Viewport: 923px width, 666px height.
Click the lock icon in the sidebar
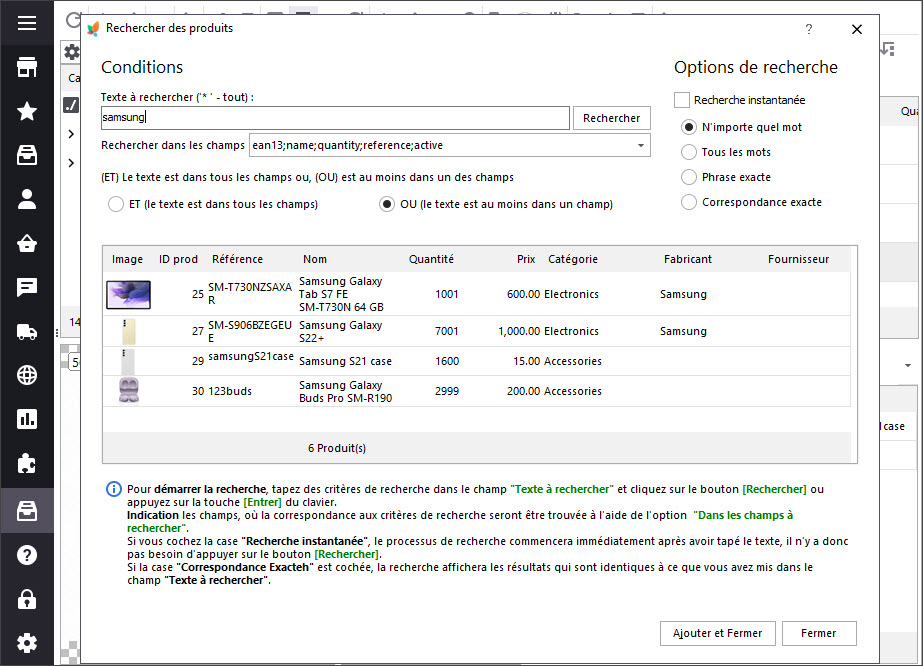point(27,599)
